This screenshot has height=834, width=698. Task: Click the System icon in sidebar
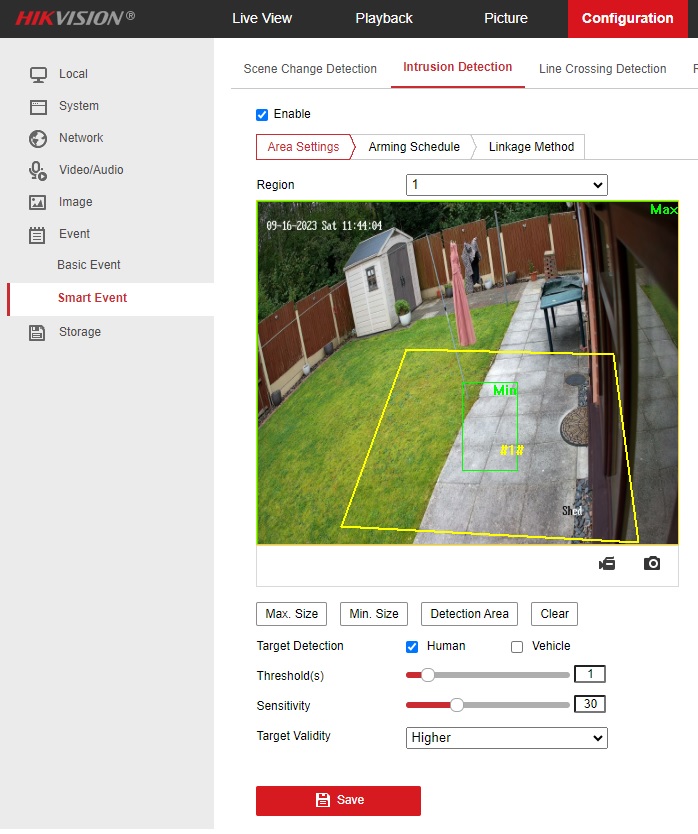tap(38, 106)
